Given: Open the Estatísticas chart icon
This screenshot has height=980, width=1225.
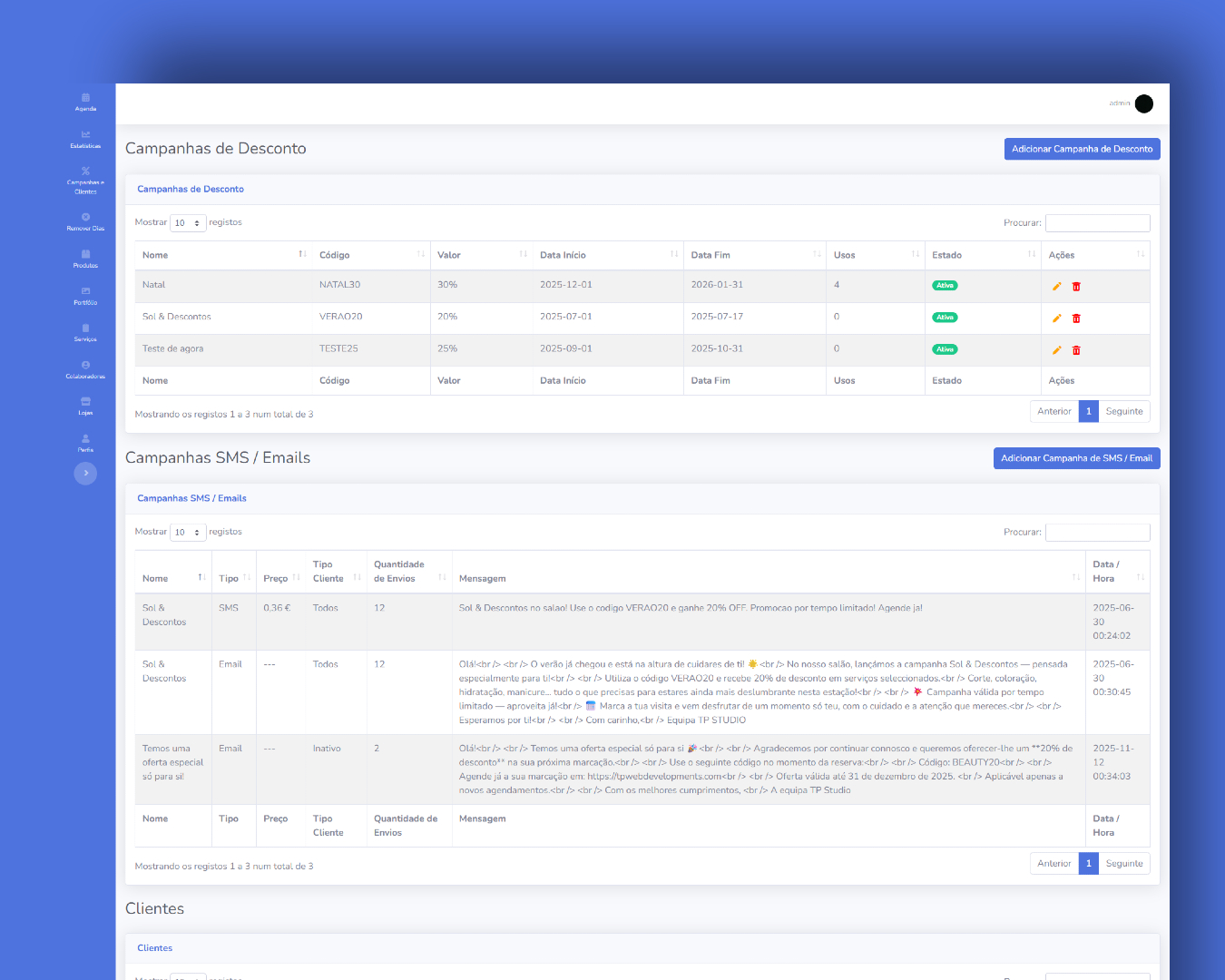Looking at the screenshot, I should click(x=85, y=135).
